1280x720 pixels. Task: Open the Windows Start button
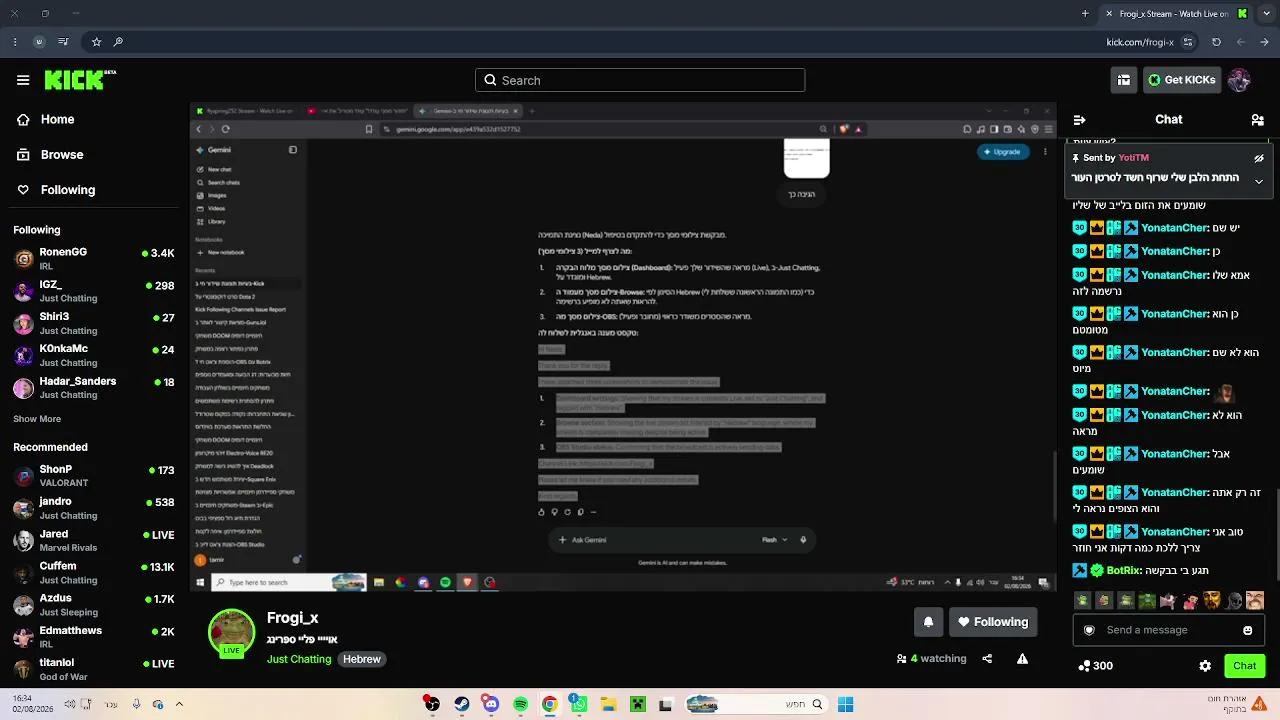[845, 704]
